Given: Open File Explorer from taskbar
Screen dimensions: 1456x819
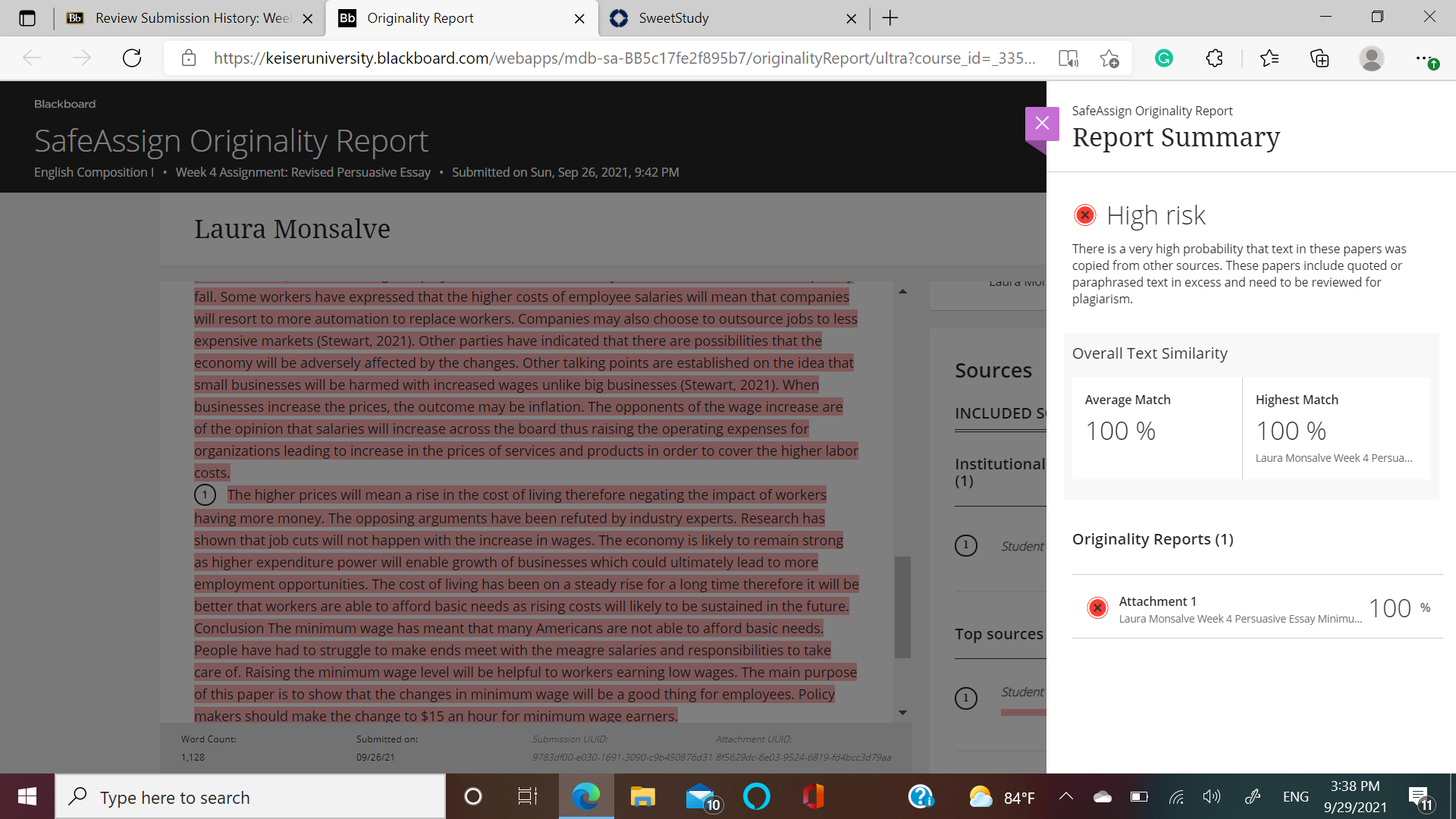Looking at the screenshot, I should pos(642,796).
